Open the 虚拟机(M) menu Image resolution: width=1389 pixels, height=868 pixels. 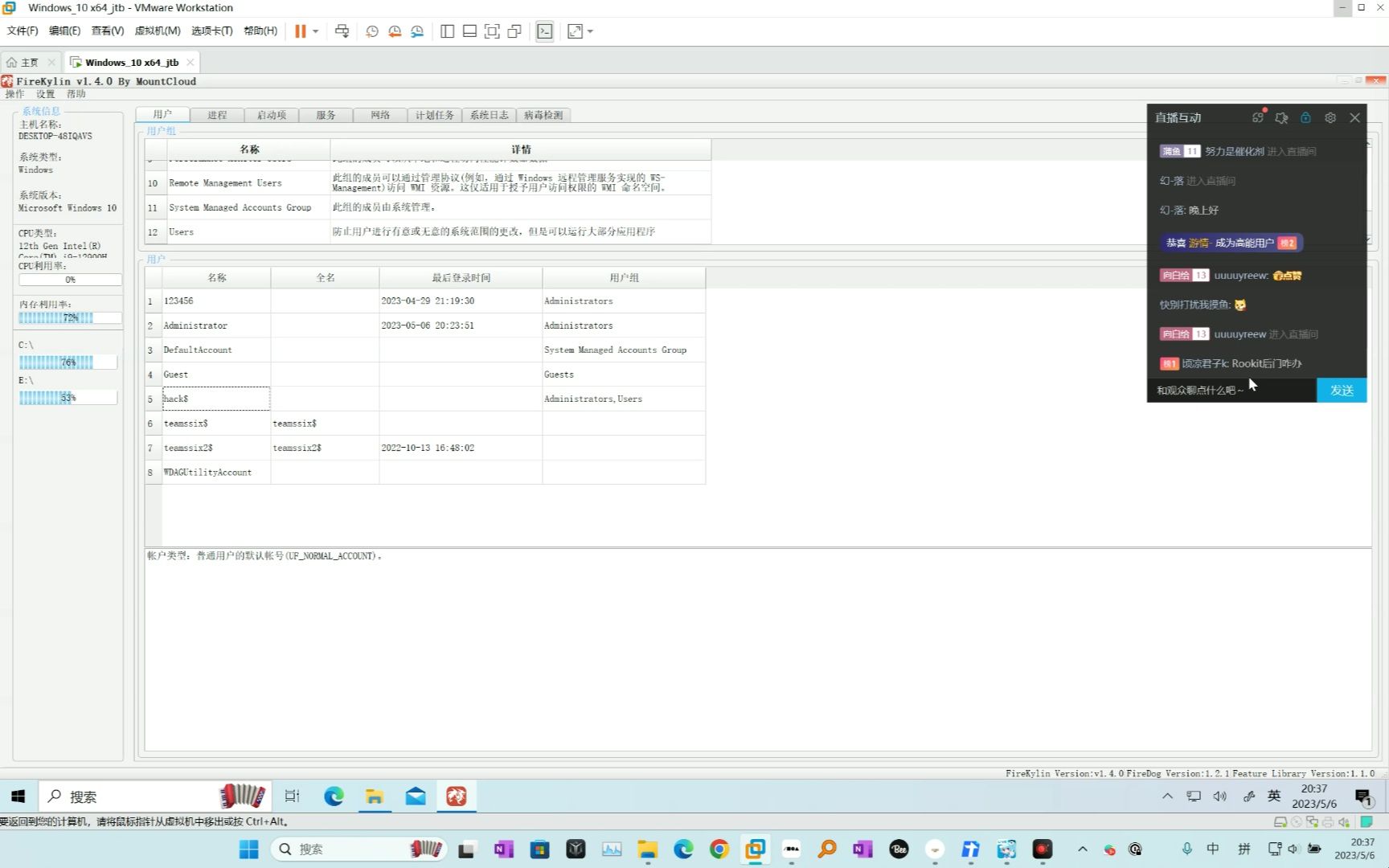pos(158,31)
